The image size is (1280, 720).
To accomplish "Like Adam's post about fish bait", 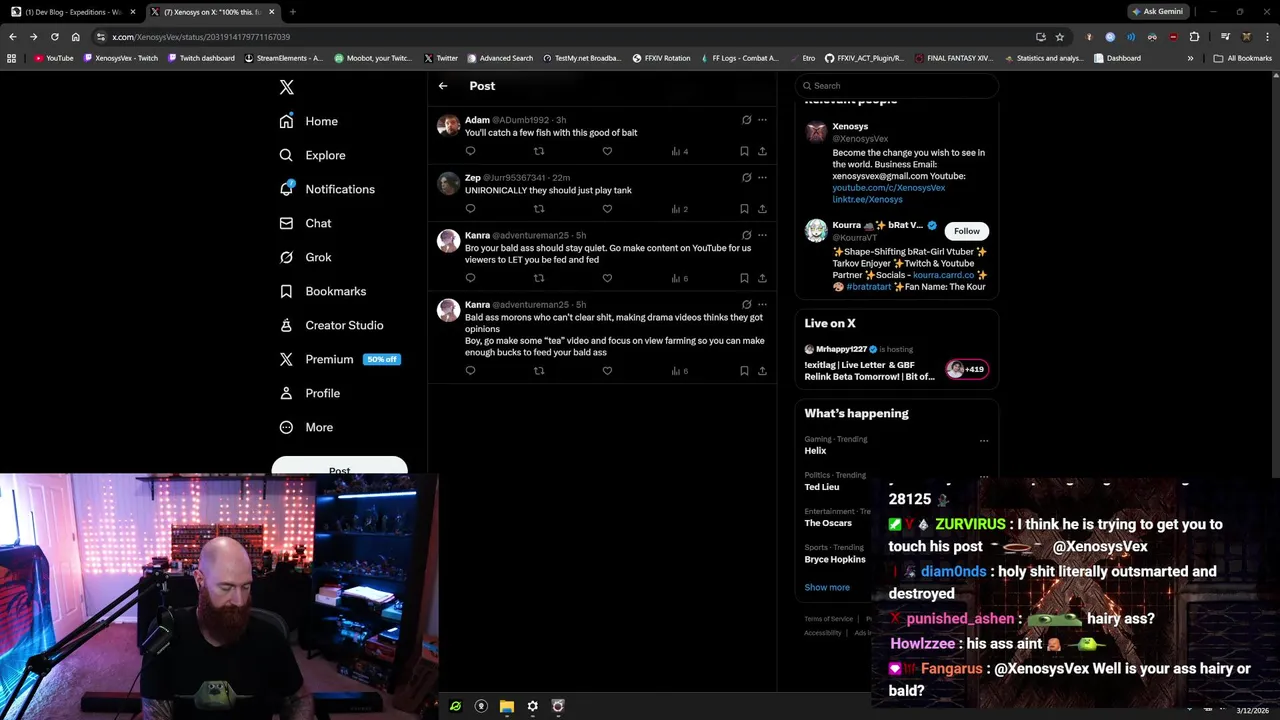I will click(x=607, y=151).
